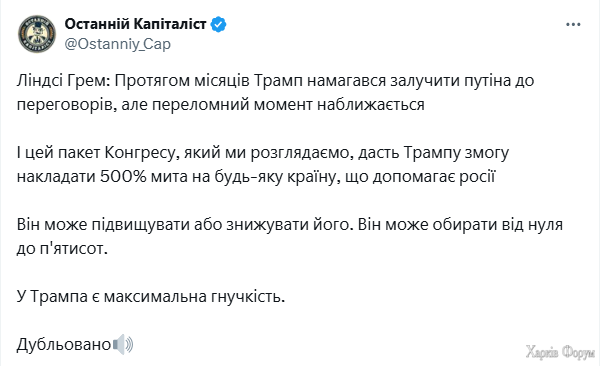Click the Харків Форум watermark

pos(560,352)
